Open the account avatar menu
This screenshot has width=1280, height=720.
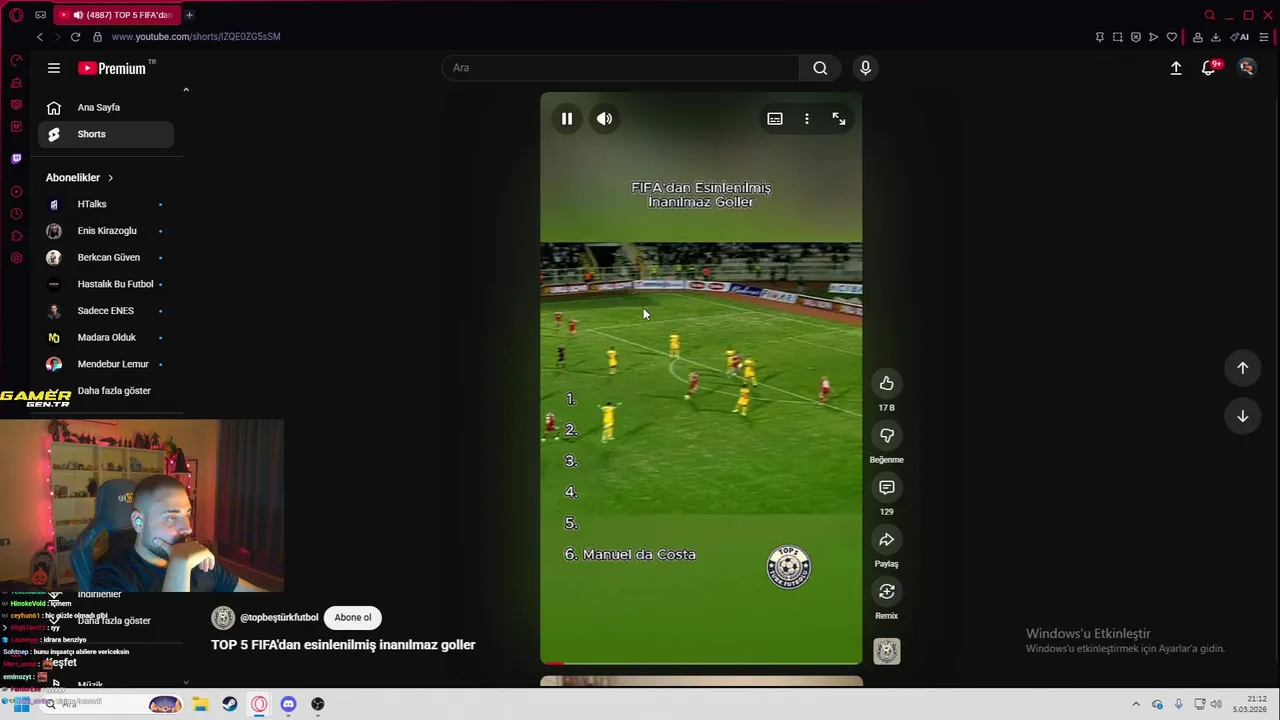click(x=1247, y=68)
